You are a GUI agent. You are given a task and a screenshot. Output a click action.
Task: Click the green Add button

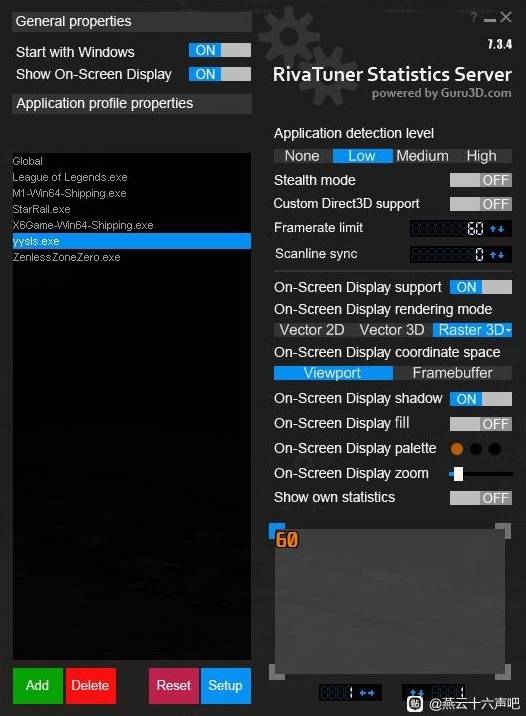(37, 685)
